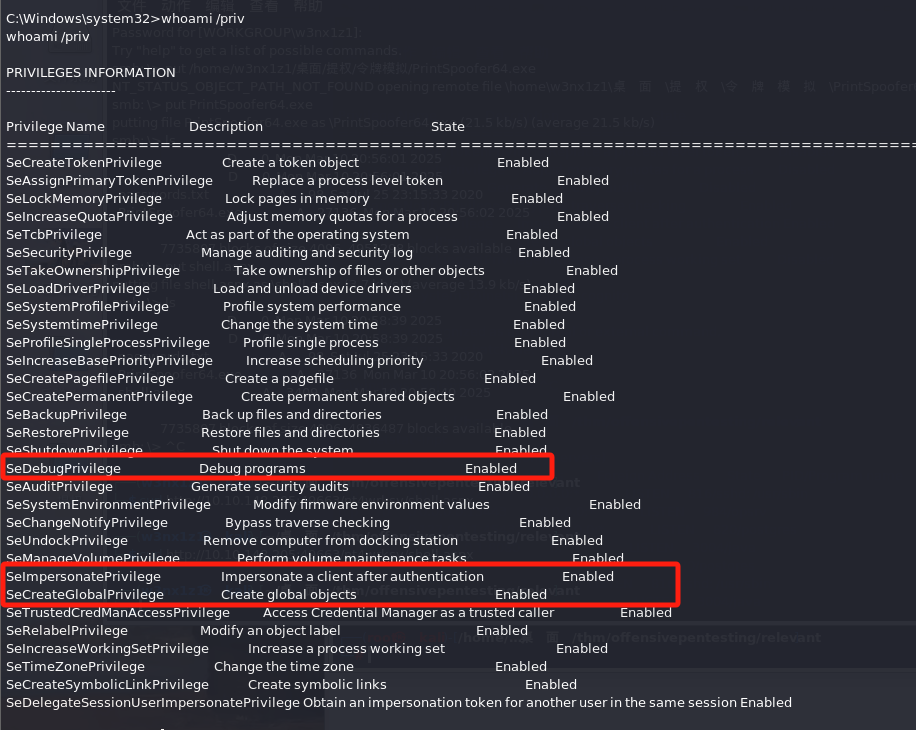The height and width of the screenshot is (730, 916).
Task: Select the SeRestorePrivilege name
Action: pos(68,433)
